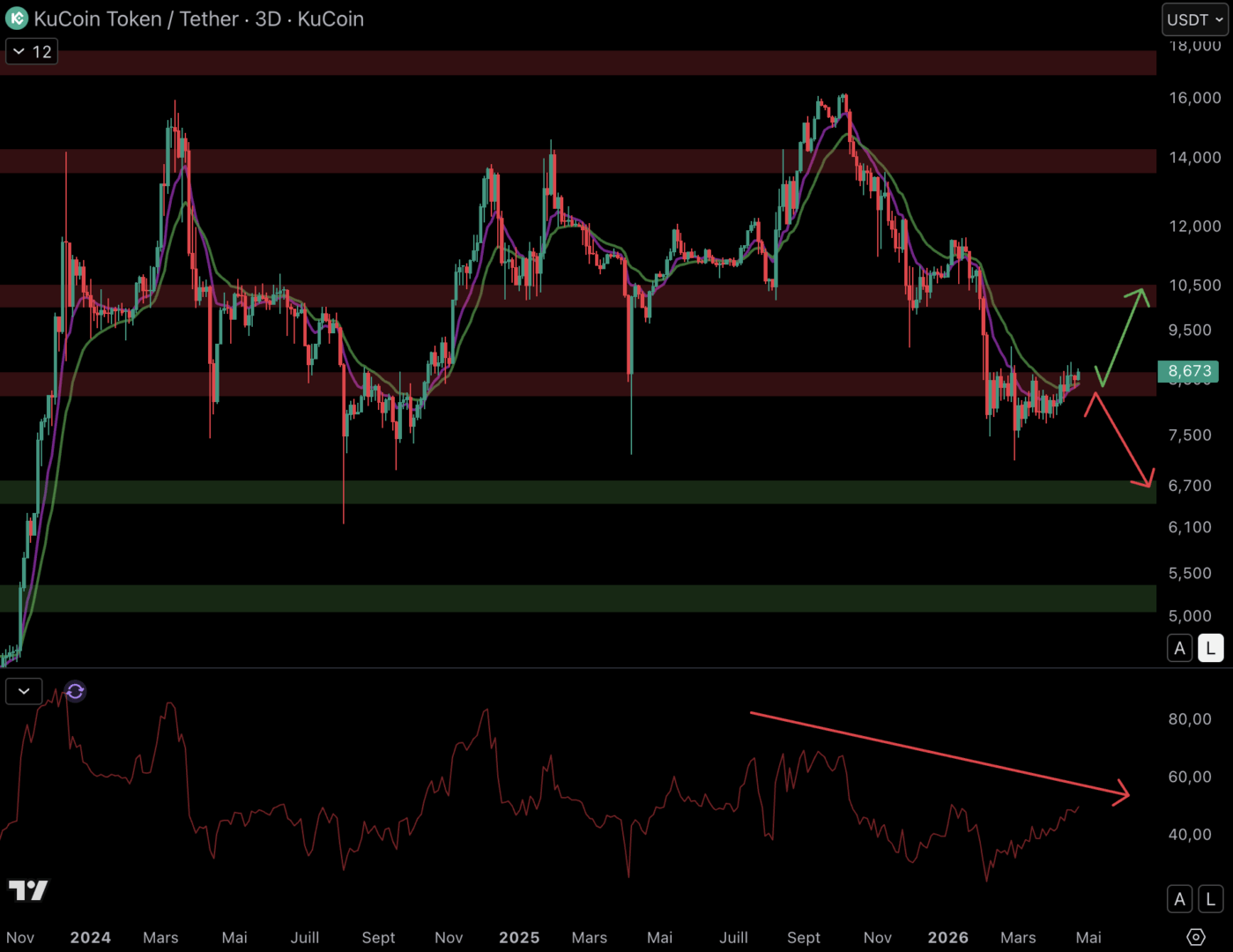Click the KuCoin Token logo icon
The width and height of the screenshot is (1233, 952).
point(16,19)
